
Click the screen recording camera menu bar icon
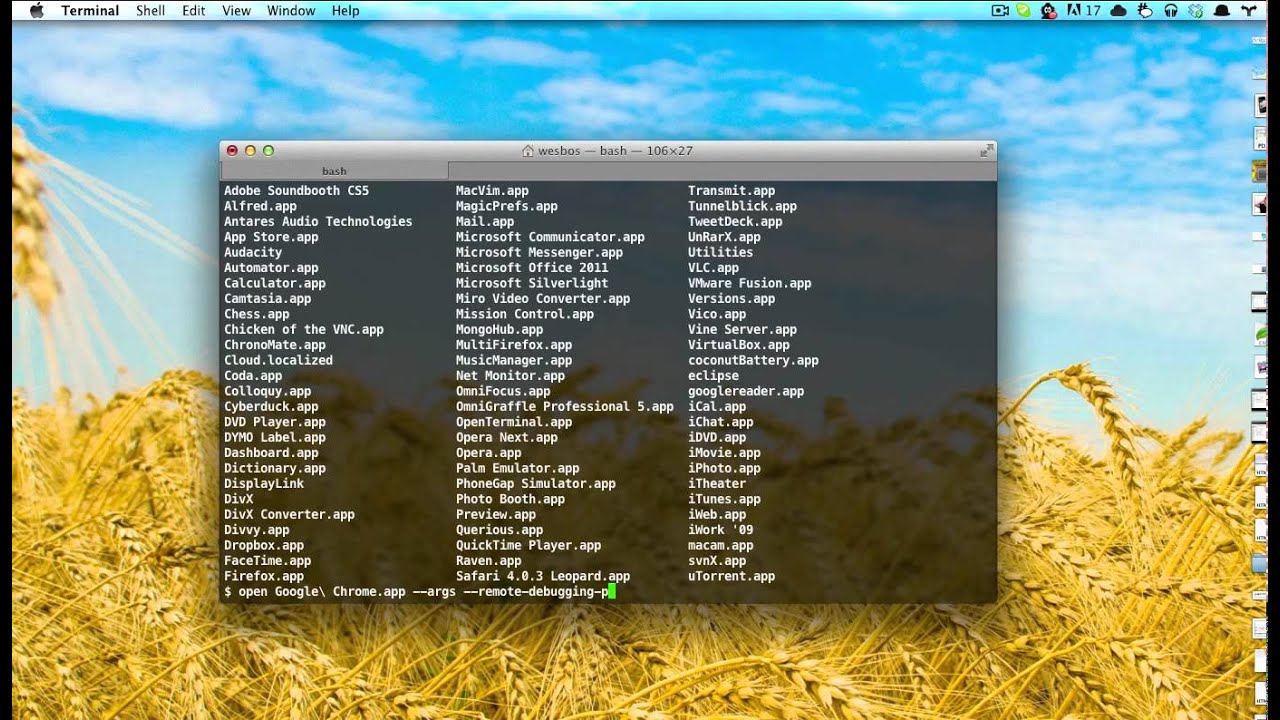[x=1000, y=10]
